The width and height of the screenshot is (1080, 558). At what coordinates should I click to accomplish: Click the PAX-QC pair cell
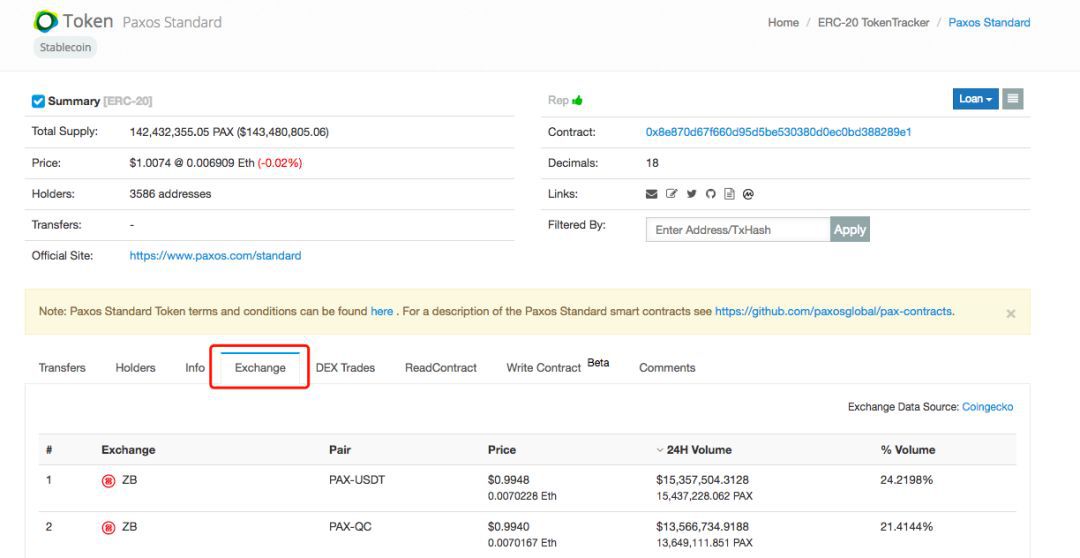(350, 527)
